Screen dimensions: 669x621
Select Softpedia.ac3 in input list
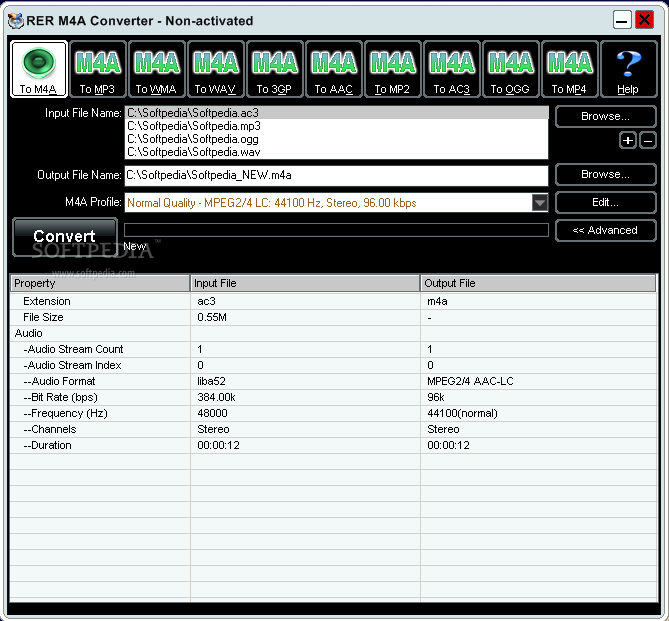click(336, 113)
